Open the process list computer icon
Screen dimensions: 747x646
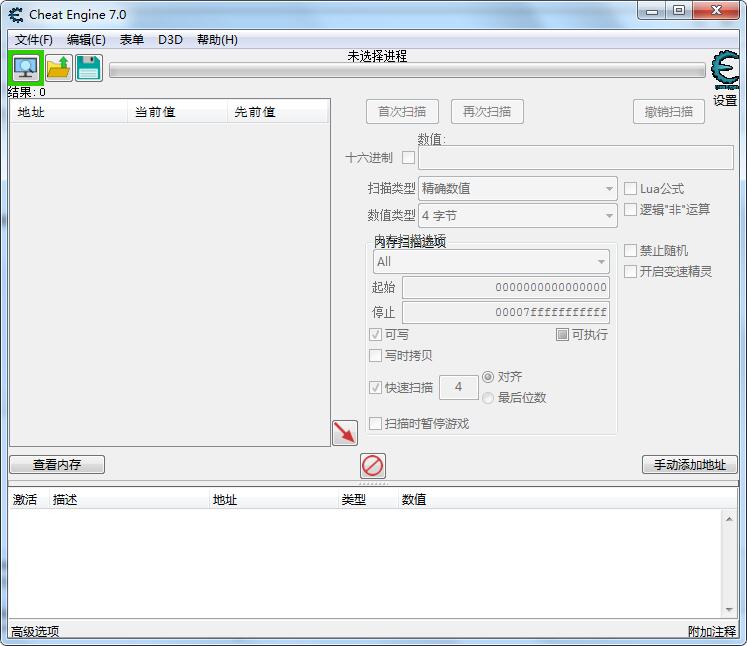click(26, 68)
